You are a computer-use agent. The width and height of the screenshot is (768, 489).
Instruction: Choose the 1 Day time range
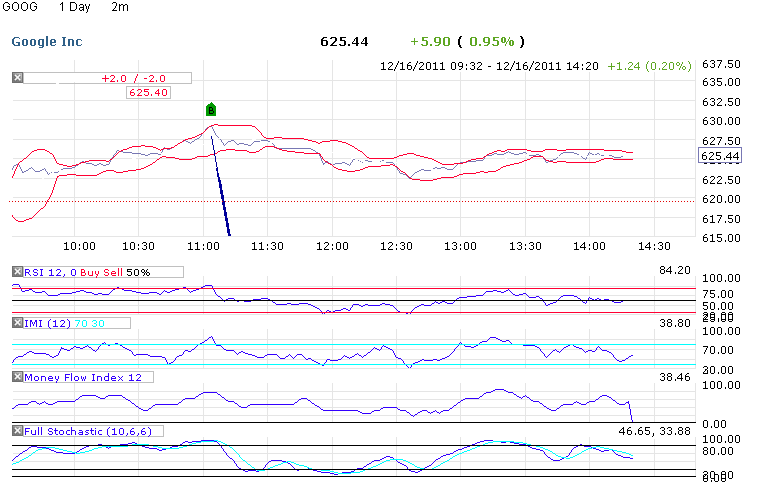(74, 7)
